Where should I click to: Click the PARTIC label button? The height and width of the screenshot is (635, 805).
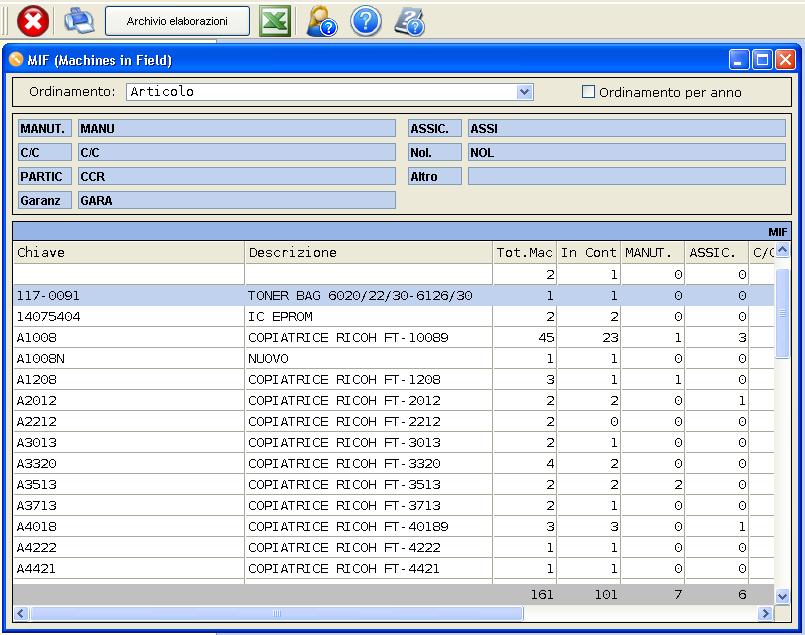[x=45, y=177]
